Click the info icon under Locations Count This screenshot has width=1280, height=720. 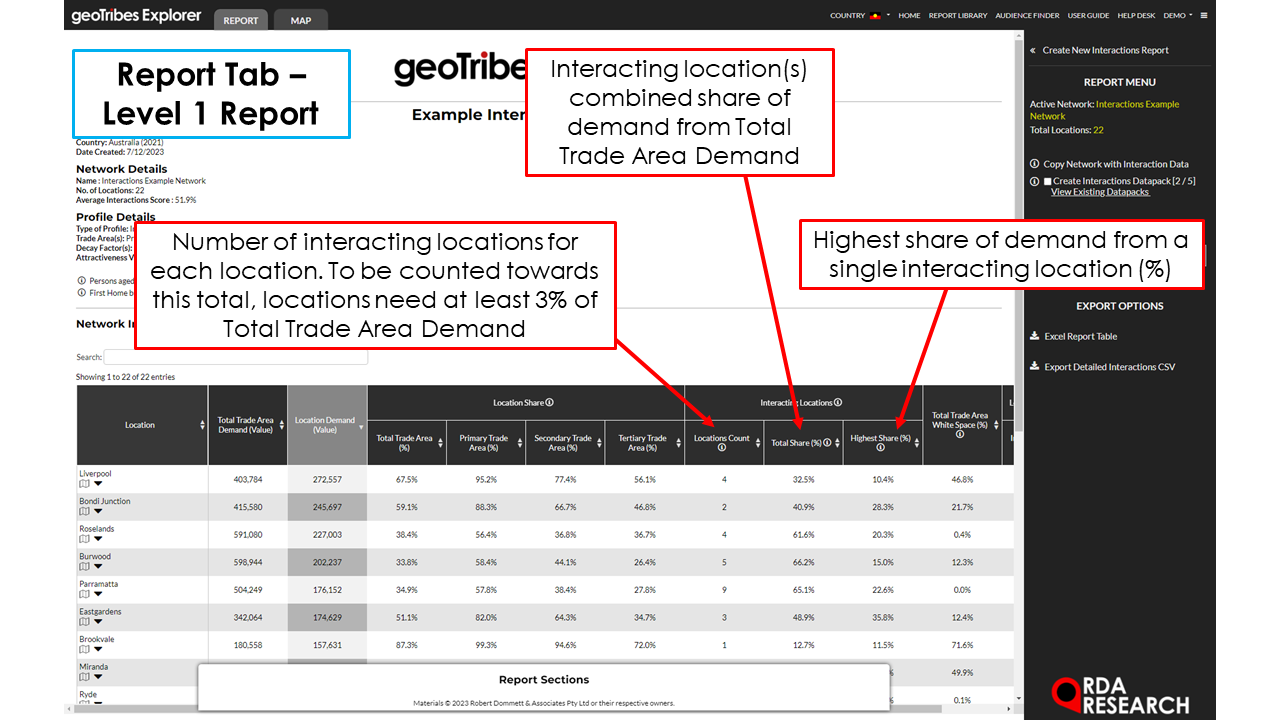(722, 448)
